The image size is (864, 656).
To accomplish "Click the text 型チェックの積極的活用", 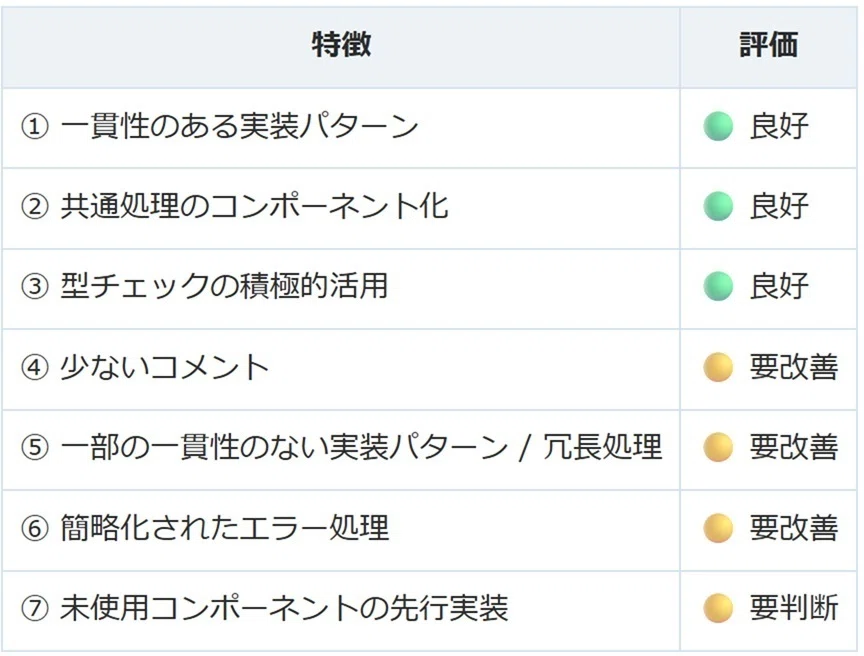I will click(224, 286).
